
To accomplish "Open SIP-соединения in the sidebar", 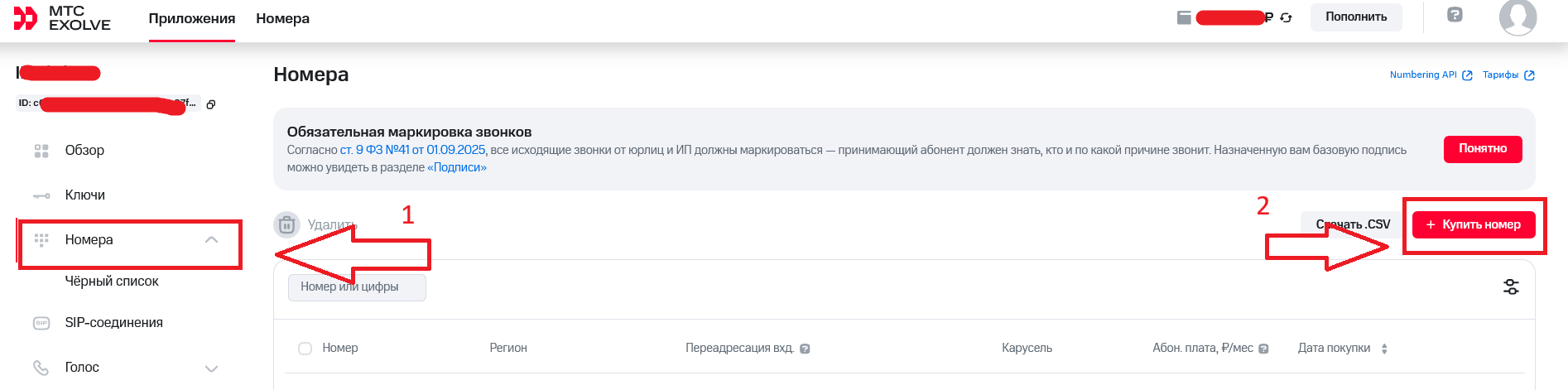I will click(x=113, y=323).
